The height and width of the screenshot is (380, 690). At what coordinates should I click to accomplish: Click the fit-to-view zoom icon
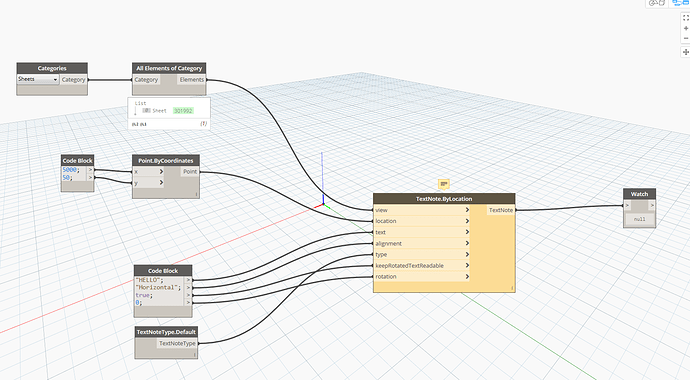(x=686, y=18)
